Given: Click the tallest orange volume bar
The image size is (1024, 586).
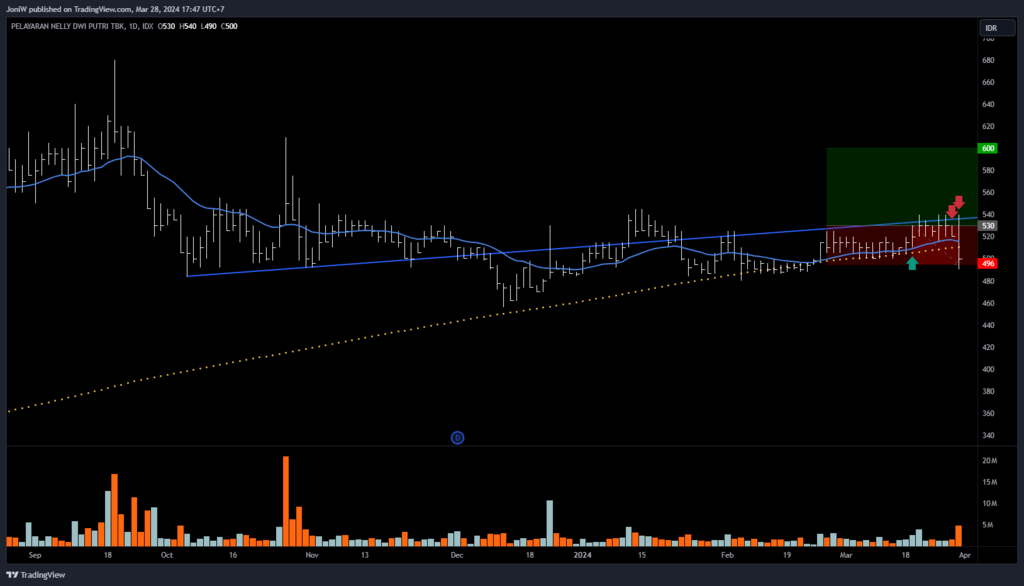Looking at the screenshot, I should (286, 500).
